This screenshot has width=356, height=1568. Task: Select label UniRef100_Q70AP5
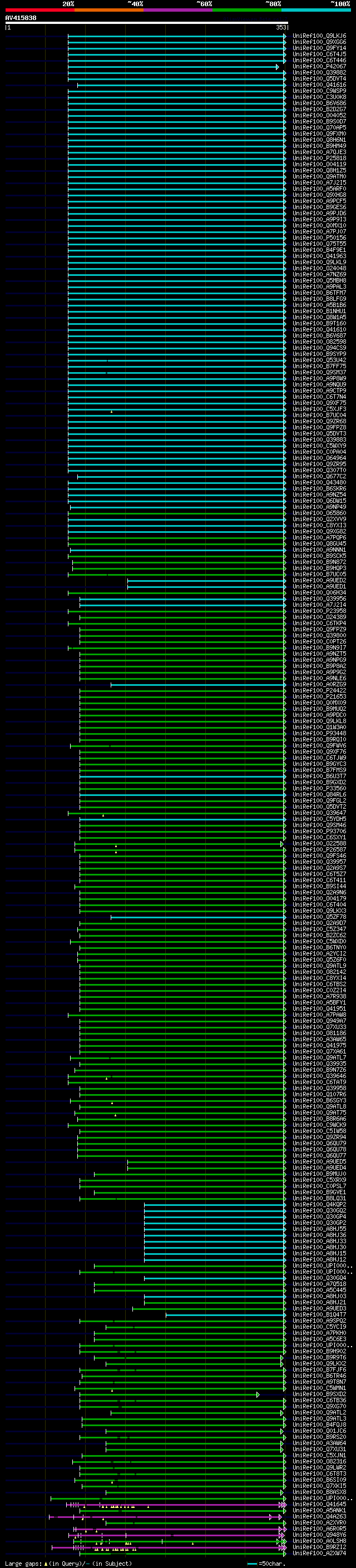(x=319, y=128)
